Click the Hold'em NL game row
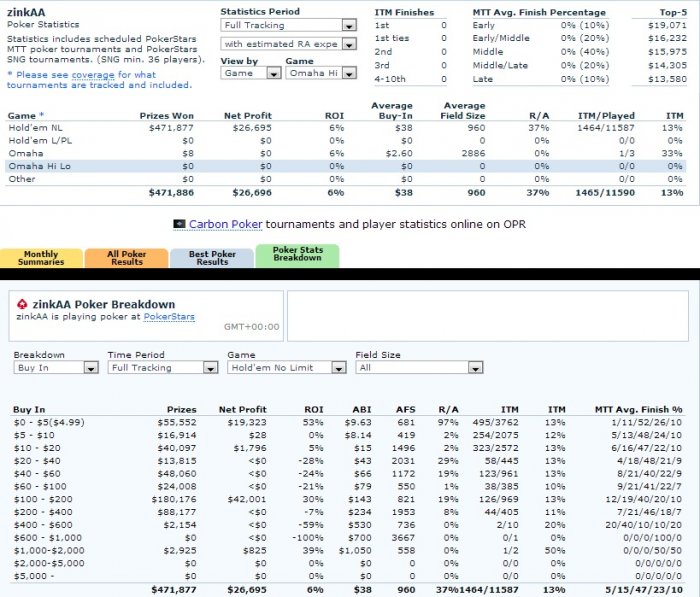700x597 pixels. (x=346, y=128)
